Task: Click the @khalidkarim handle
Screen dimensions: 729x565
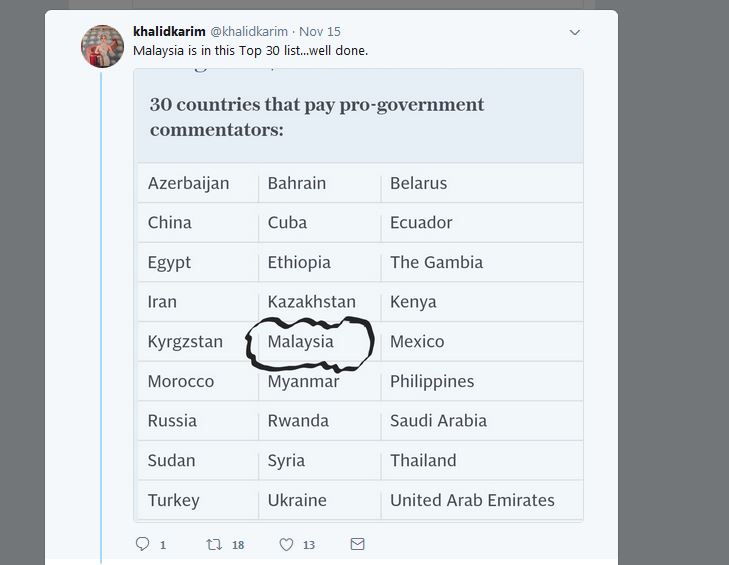Action: pyautogui.click(x=249, y=32)
